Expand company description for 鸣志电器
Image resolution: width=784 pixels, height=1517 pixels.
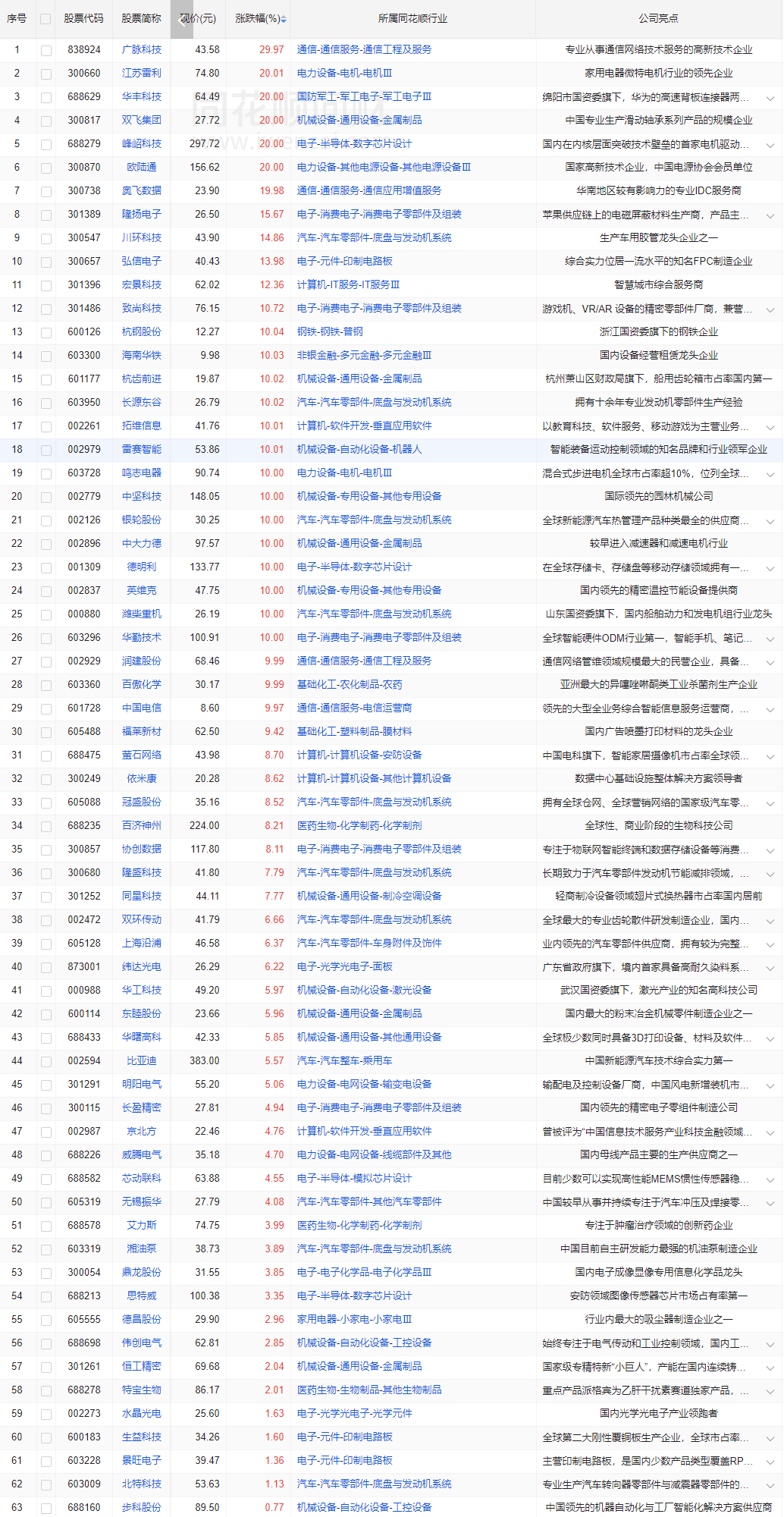(770, 474)
